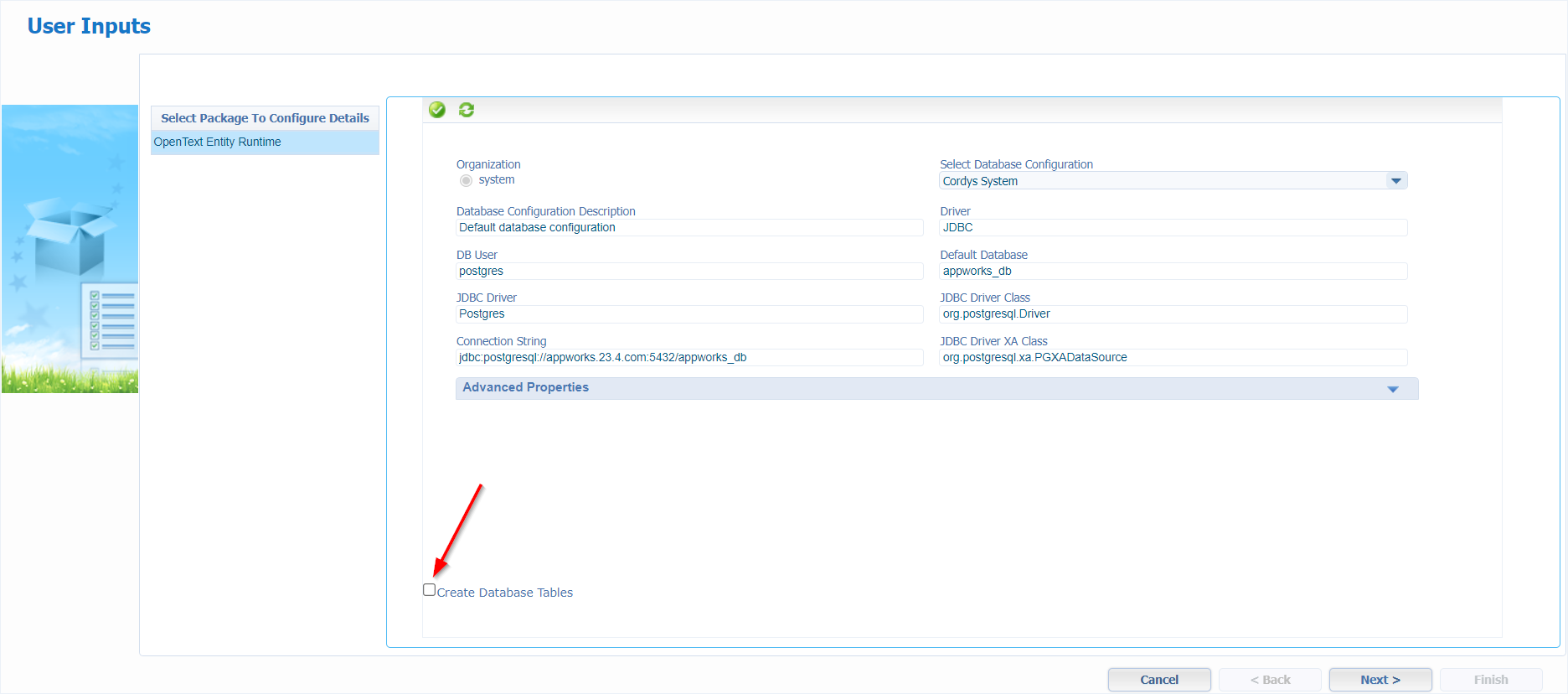Click the DB User field
This screenshot has width=1568, height=694.
689,272
